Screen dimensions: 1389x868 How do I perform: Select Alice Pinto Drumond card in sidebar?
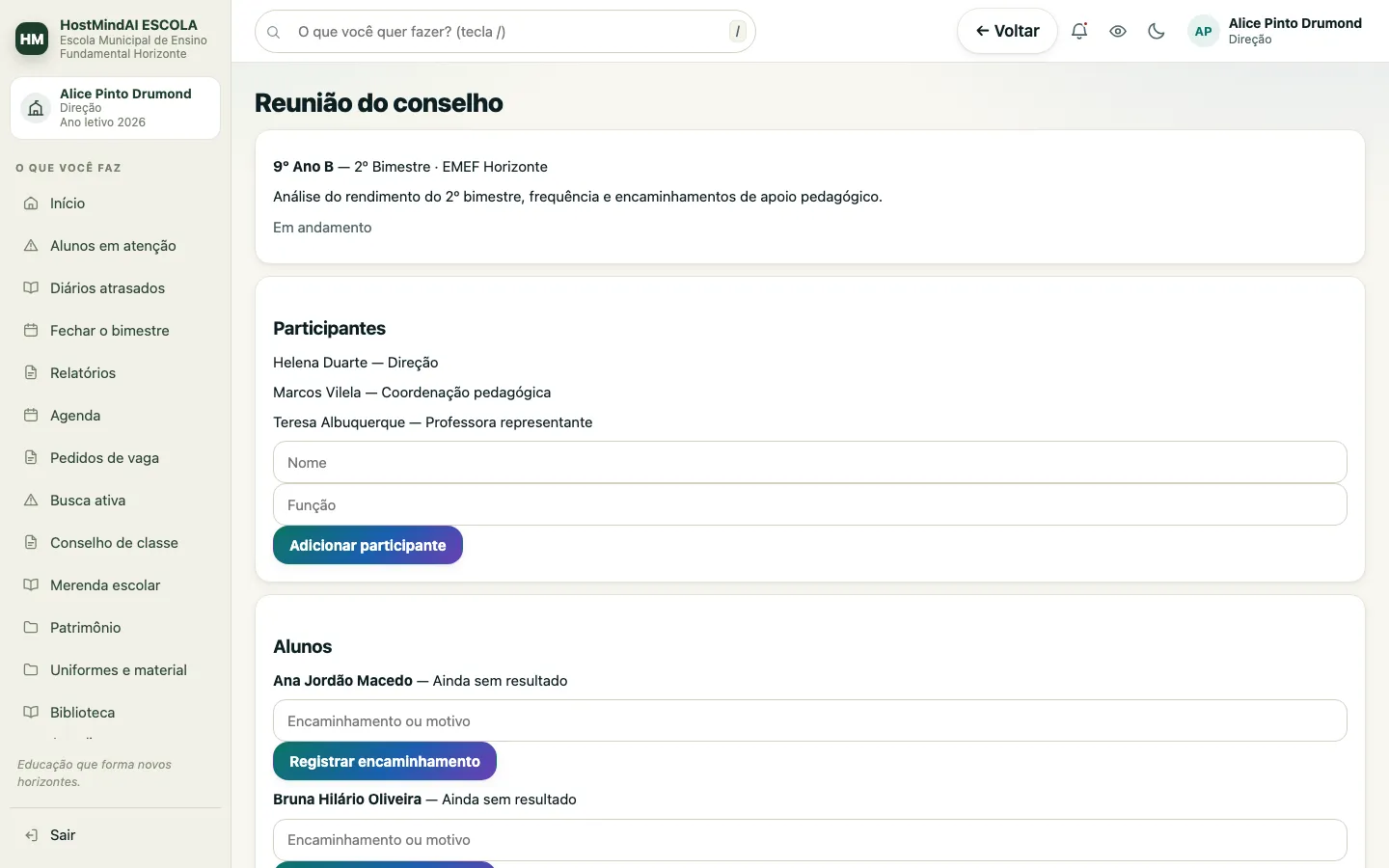click(x=116, y=108)
